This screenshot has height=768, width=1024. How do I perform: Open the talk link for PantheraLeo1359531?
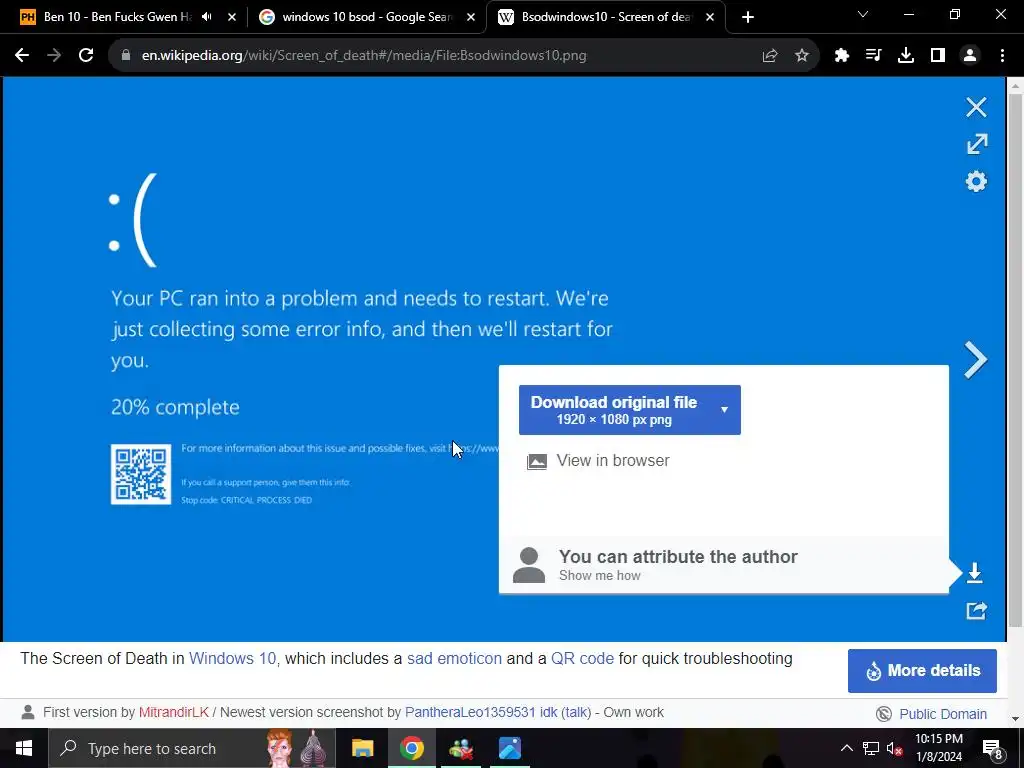click(577, 712)
